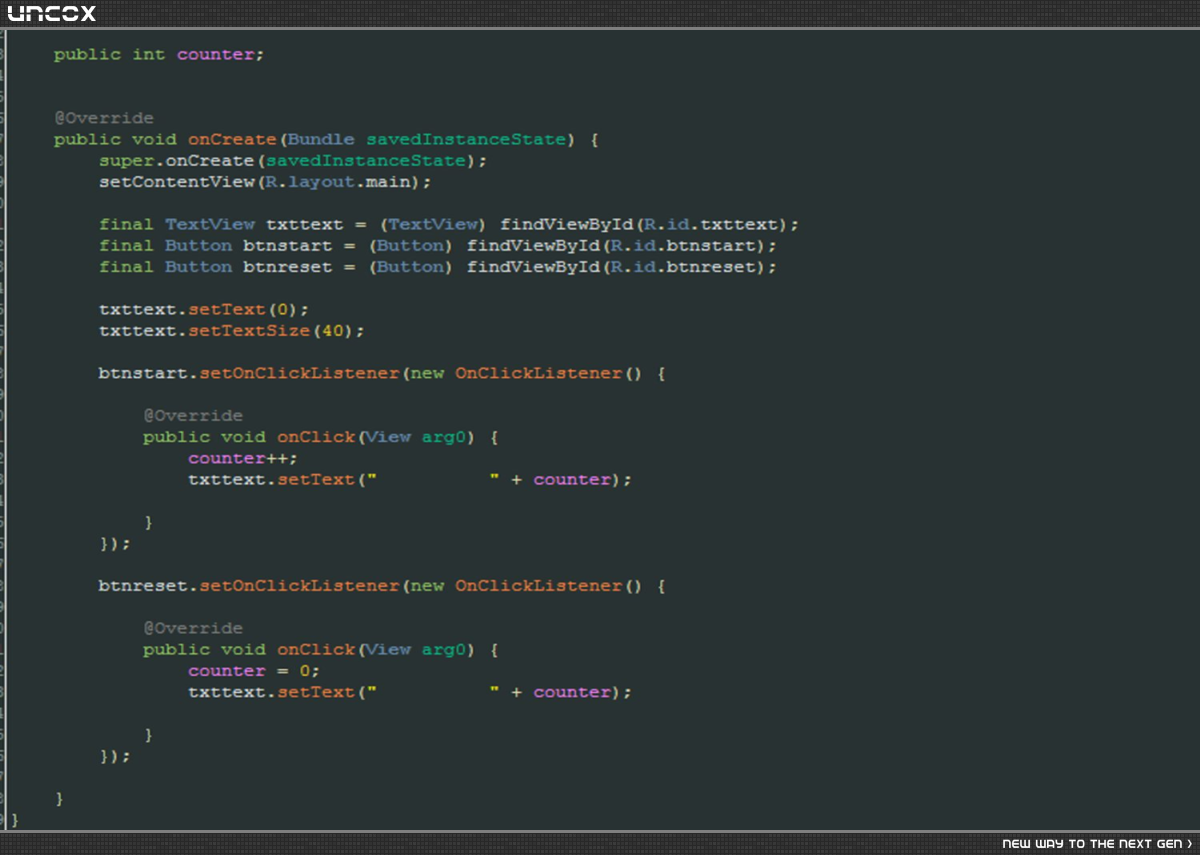Screen dimensions: 1200x855
Task: Click 'final Button btnreset' declaration
Action: tap(215, 267)
